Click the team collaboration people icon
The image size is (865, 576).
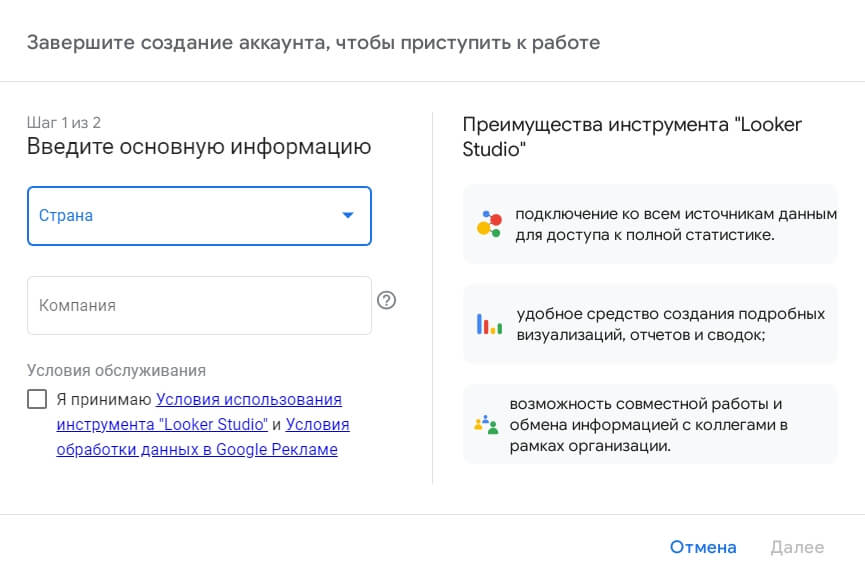(486, 424)
